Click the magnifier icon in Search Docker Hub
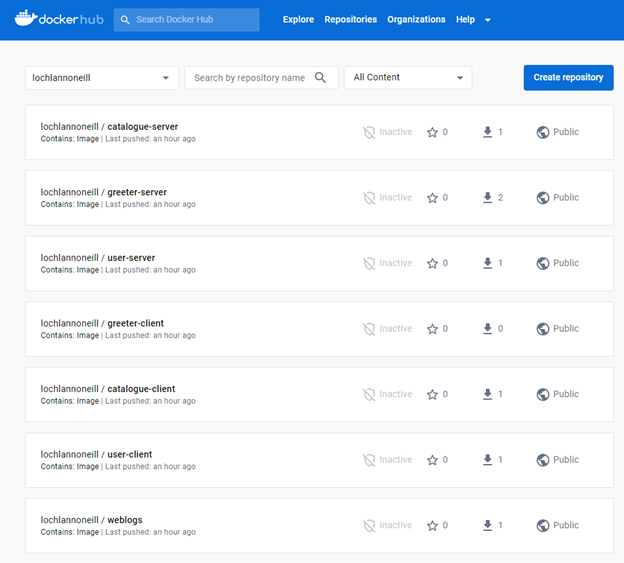Screen dimensions: 624x563 tap(125, 19)
